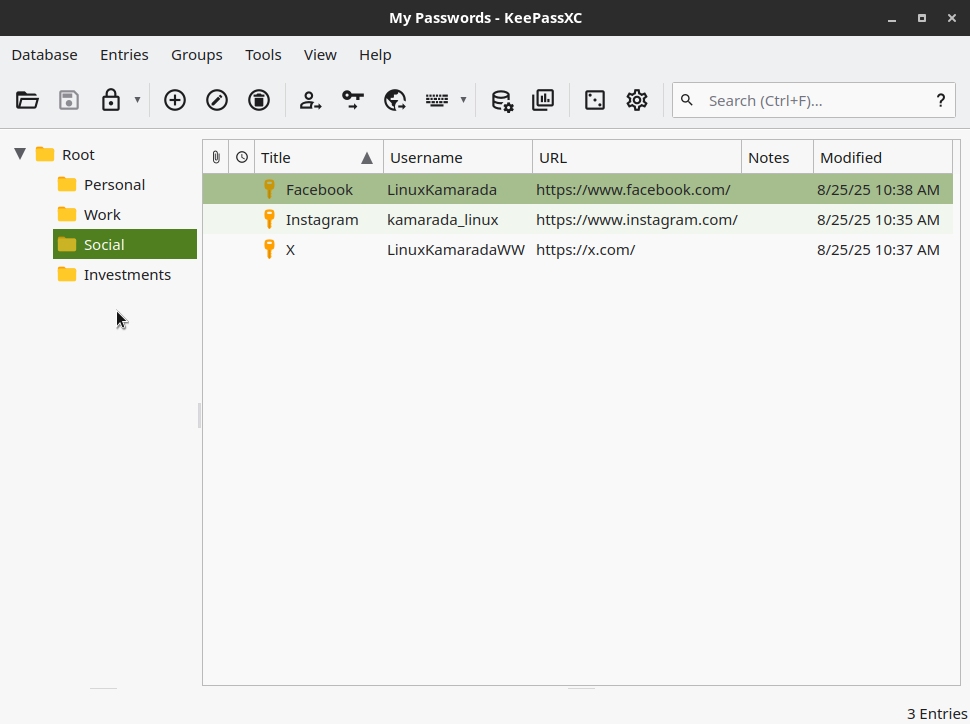
Task: Delete selected entry trash icon
Action: click(x=259, y=100)
